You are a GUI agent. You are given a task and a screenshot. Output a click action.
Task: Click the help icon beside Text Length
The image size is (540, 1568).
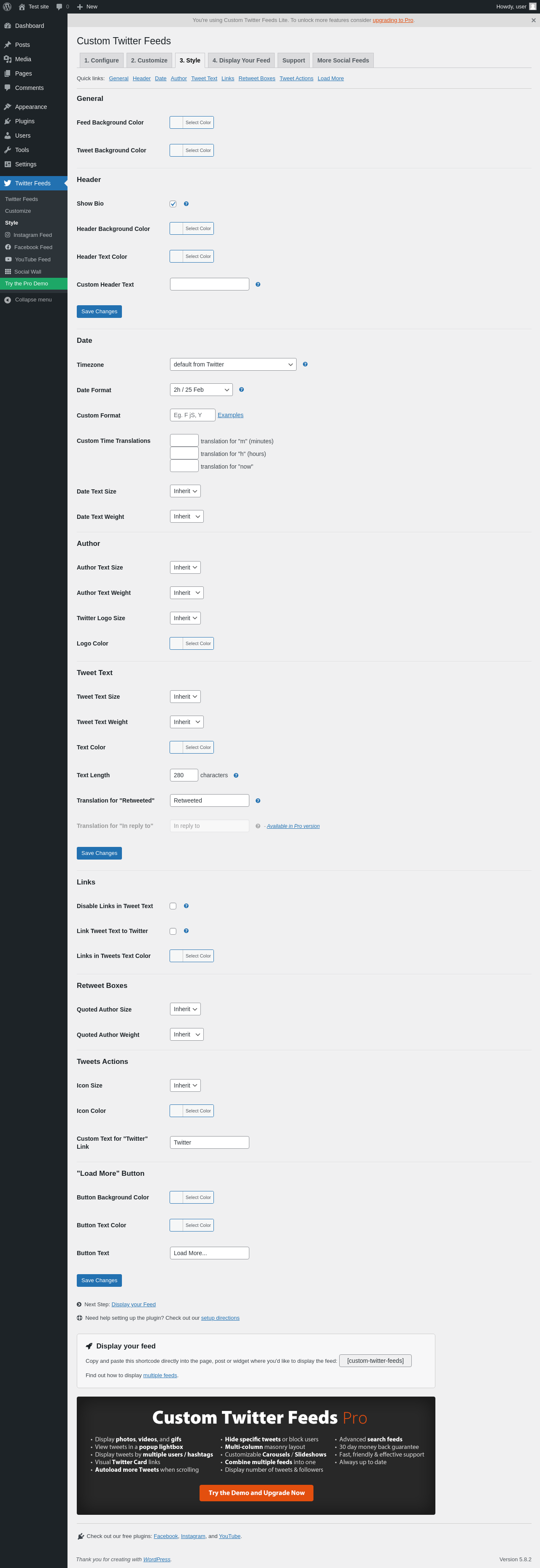point(236,776)
